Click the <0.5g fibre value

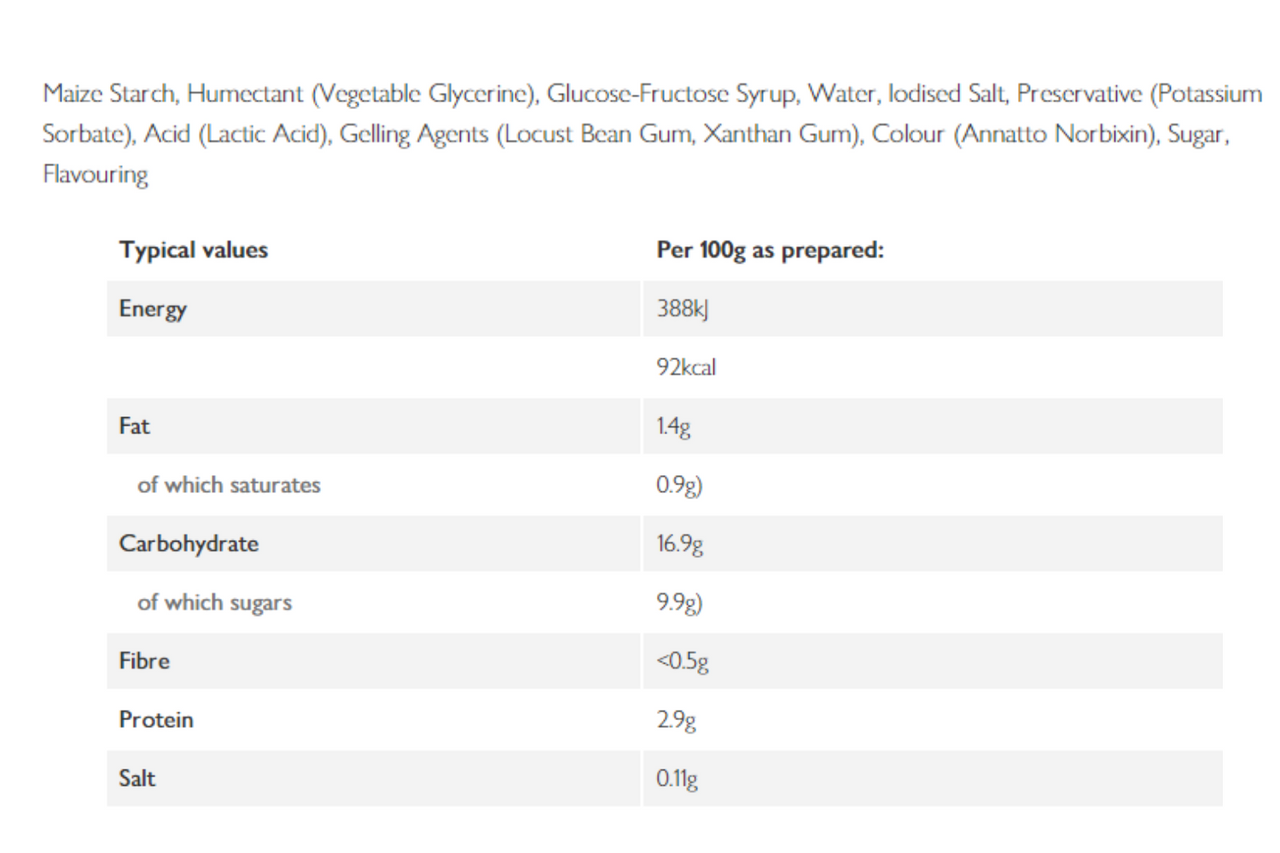pos(683,662)
